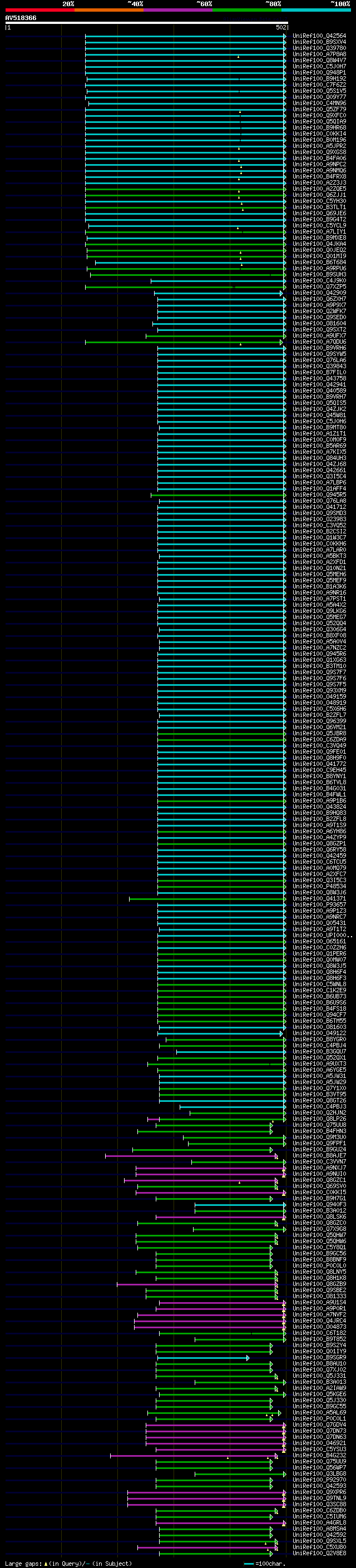Click alignment bar for UniRef100_C4MN96
The height and width of the screenshot is (1568, 356).
[x=187, y=103]
